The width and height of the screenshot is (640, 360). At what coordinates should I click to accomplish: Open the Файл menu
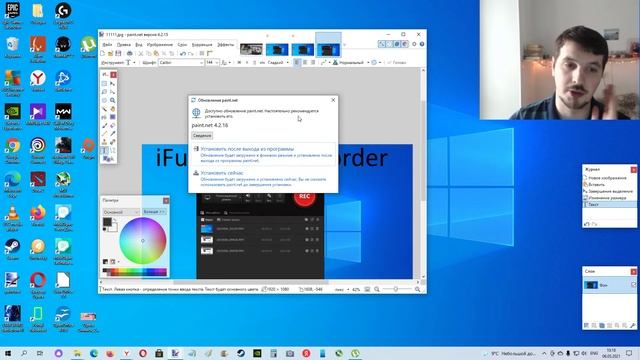coord(107,44)
